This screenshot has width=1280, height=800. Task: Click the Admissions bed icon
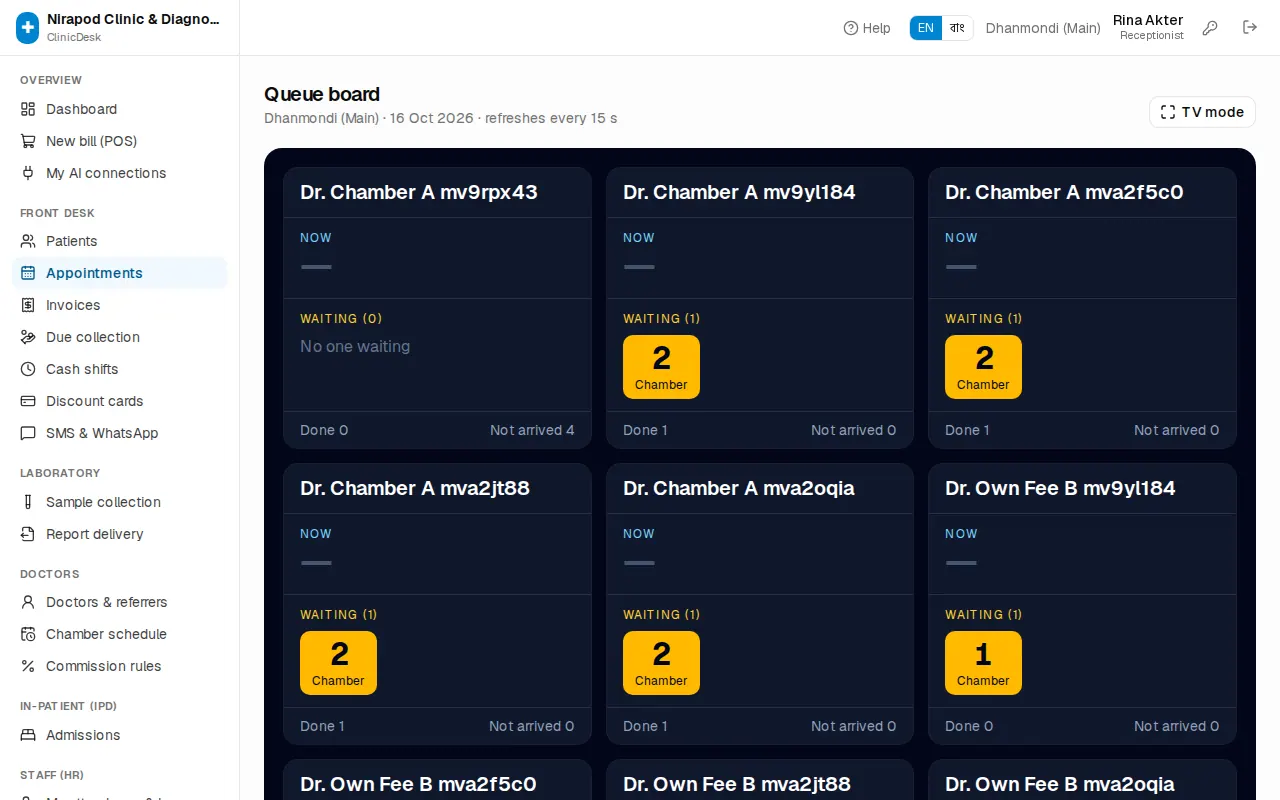coord(28,735)
